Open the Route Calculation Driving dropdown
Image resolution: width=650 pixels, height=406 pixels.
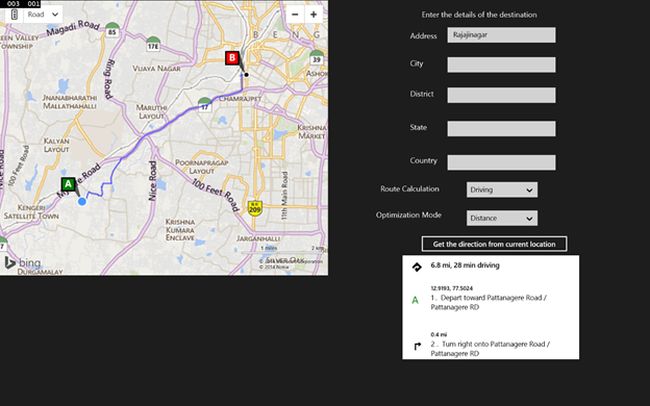point(502,190)
